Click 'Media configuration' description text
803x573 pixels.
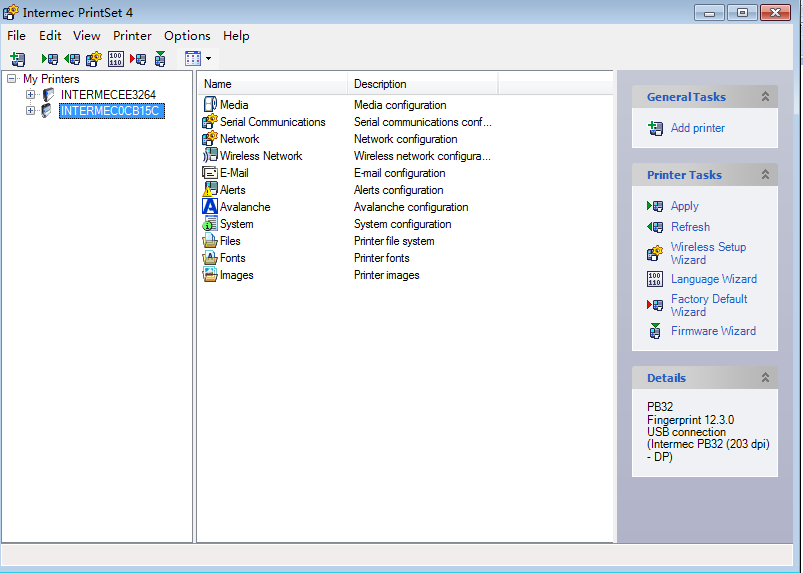pos(400,105)
